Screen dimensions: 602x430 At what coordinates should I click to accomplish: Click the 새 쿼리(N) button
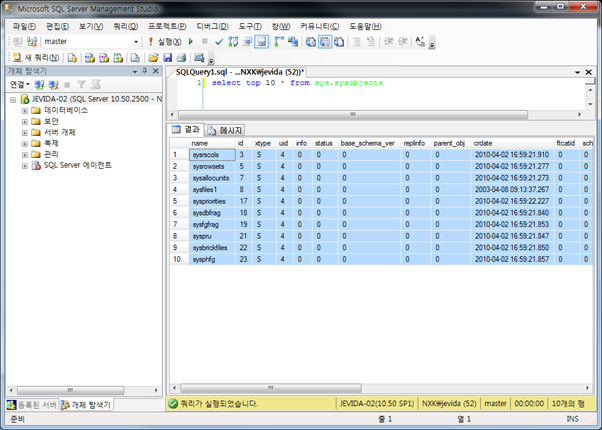(36, 58)
